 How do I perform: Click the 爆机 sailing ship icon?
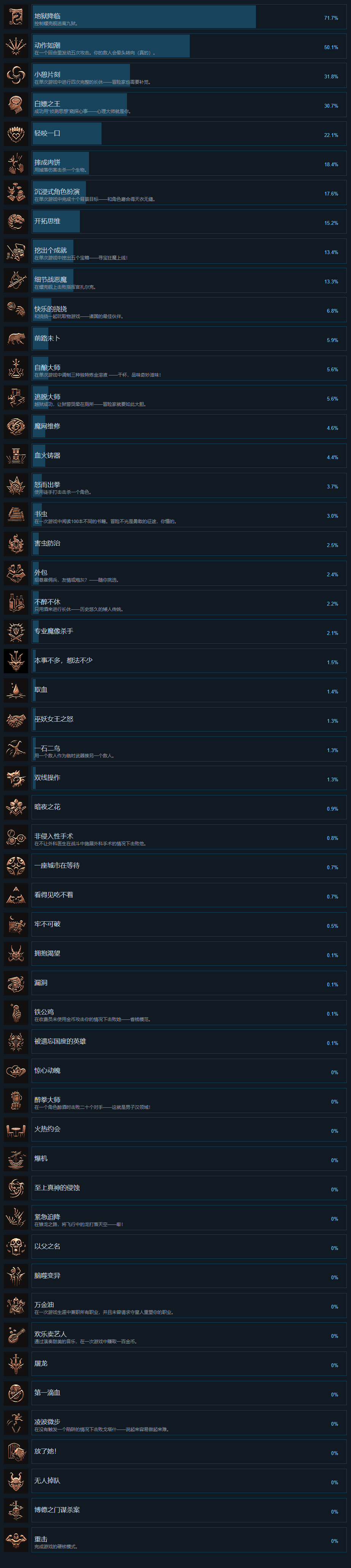click(x=16, y=1158)
